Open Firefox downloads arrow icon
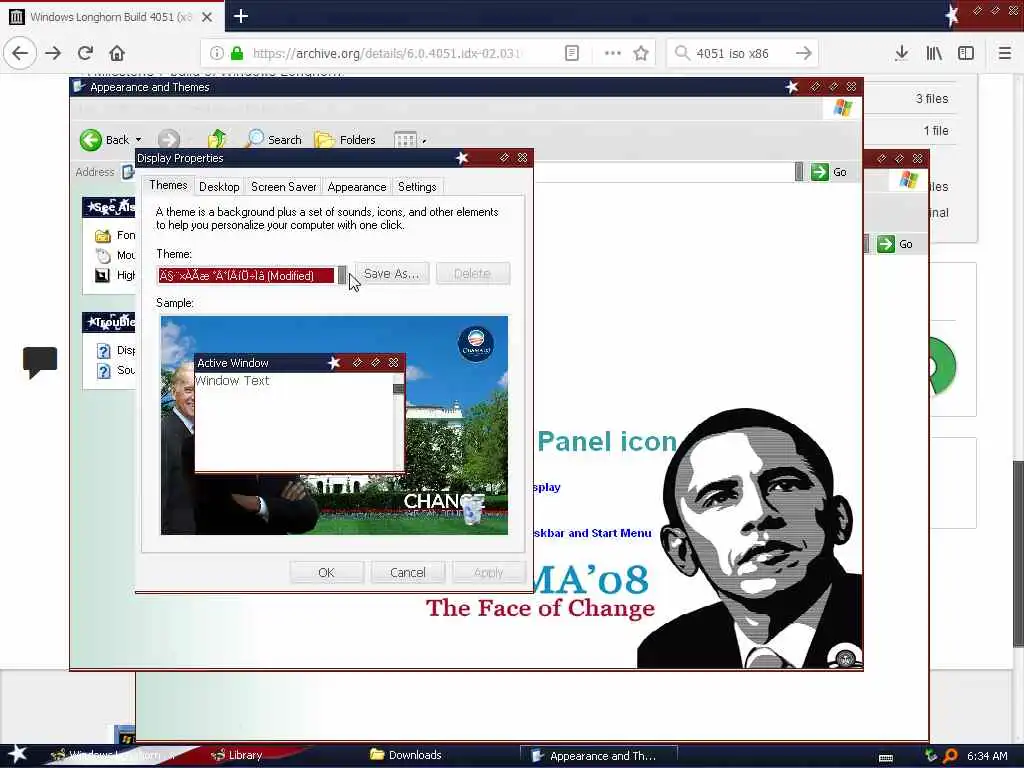Viewport: 1024px width, 768px height. click(902, 53)
